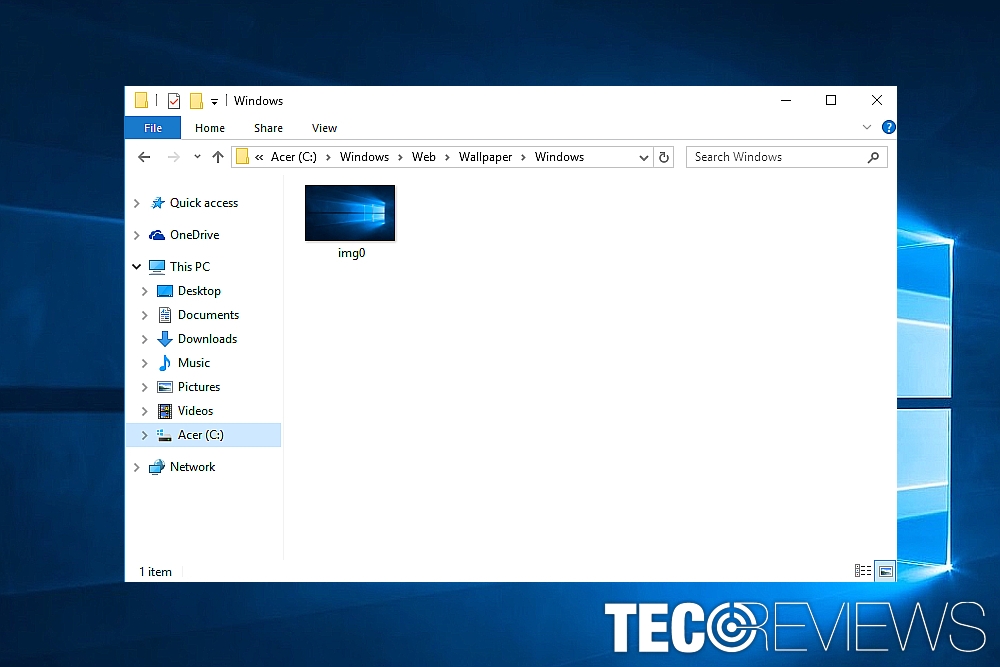Click the Properties checkmark icon in title bar
The height and width of the screenshot is (667, 1000).
tap(173, 101)
